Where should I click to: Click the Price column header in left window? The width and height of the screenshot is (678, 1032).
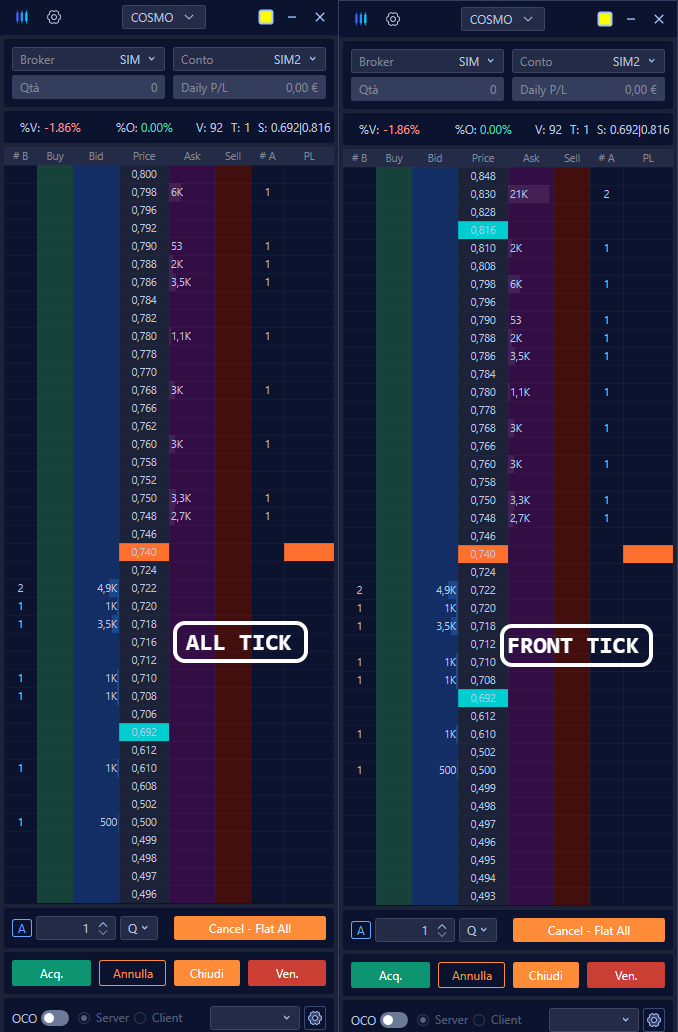144,156
